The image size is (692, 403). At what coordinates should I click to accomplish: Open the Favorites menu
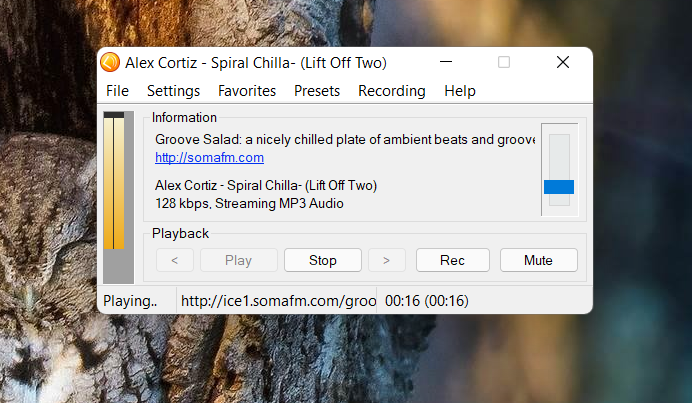[x=247, y=91]
